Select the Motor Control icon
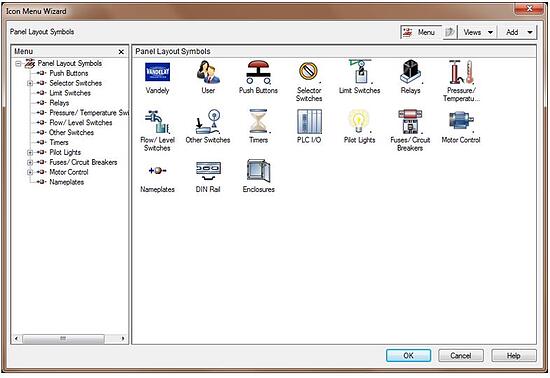Image resolution: width=550 pixels, height=378 pixels. (461, 121)
